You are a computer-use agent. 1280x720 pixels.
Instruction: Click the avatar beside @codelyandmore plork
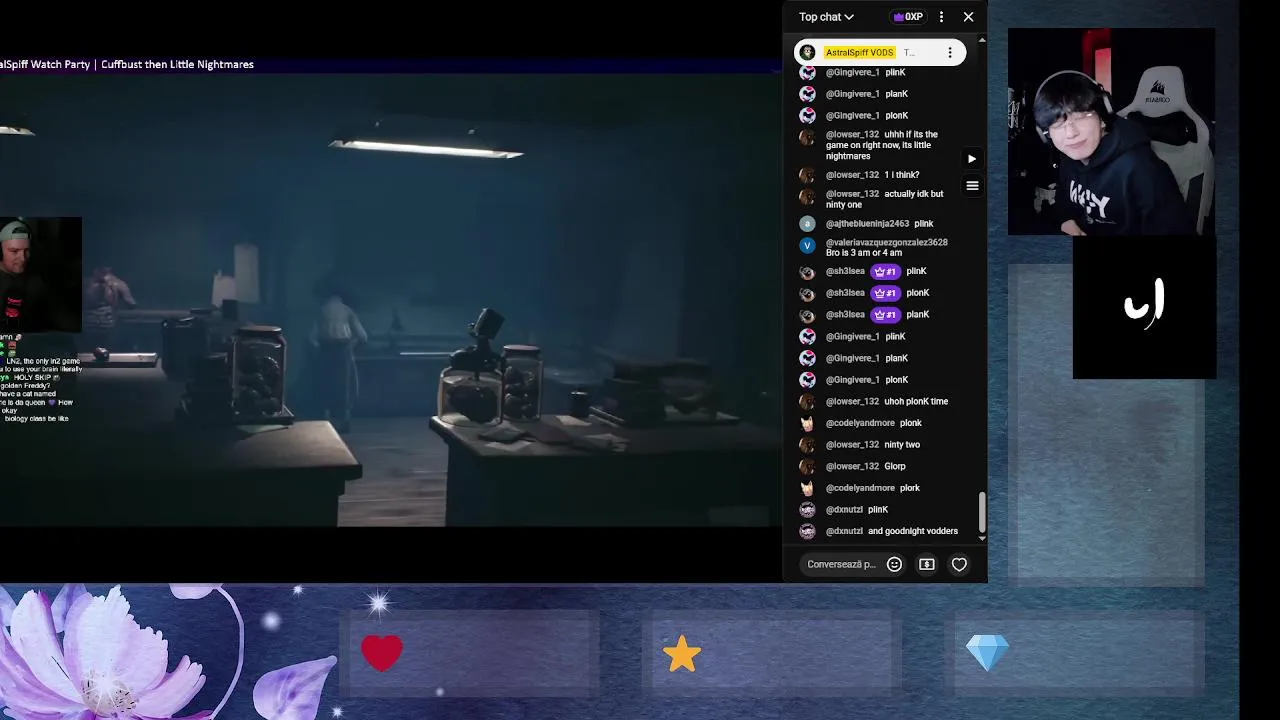point(808,488)
